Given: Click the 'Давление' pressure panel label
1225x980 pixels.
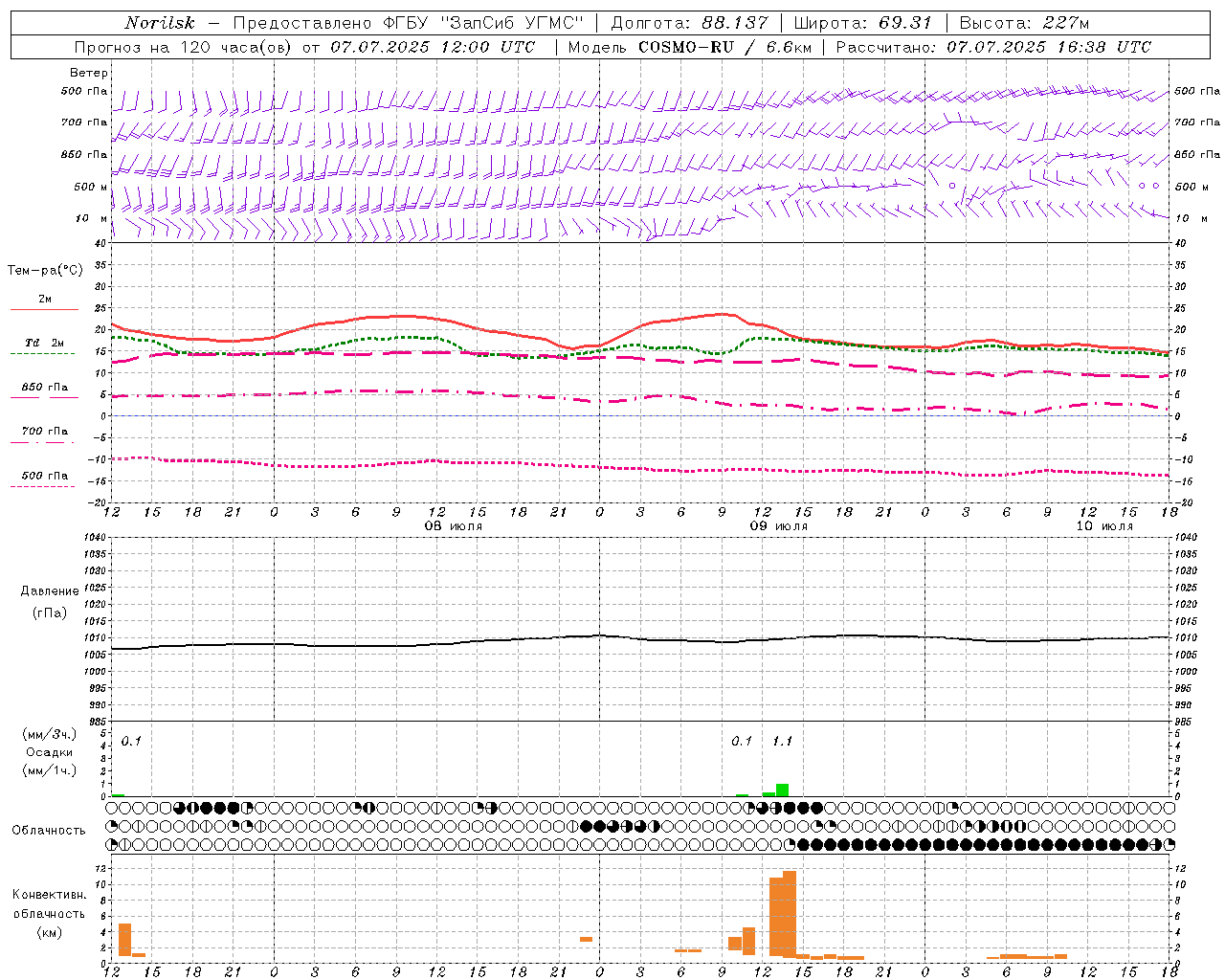Looking at the screenshot, I should click(50, 591).
